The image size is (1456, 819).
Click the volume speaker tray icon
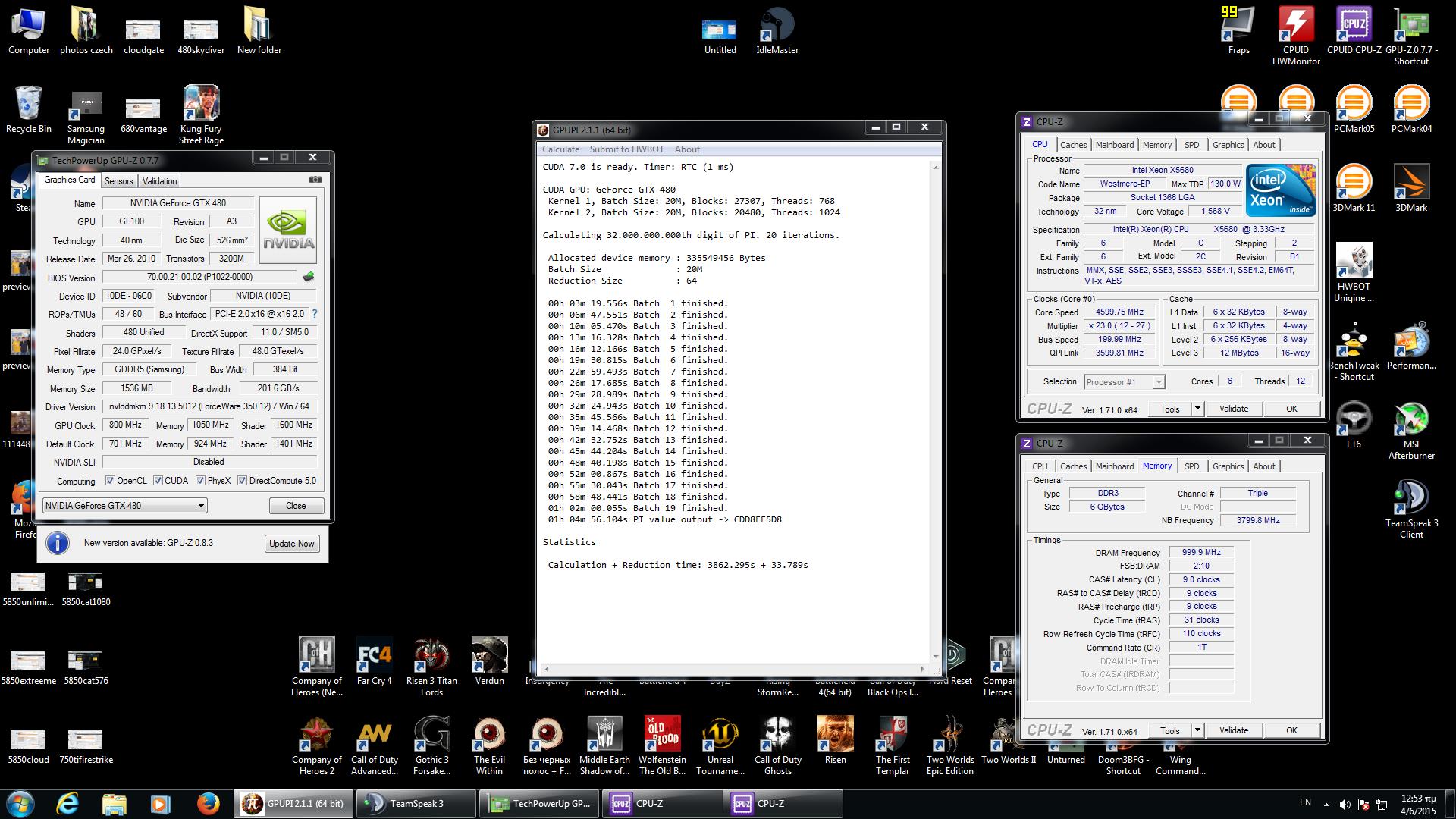(x=1345, y=804)
